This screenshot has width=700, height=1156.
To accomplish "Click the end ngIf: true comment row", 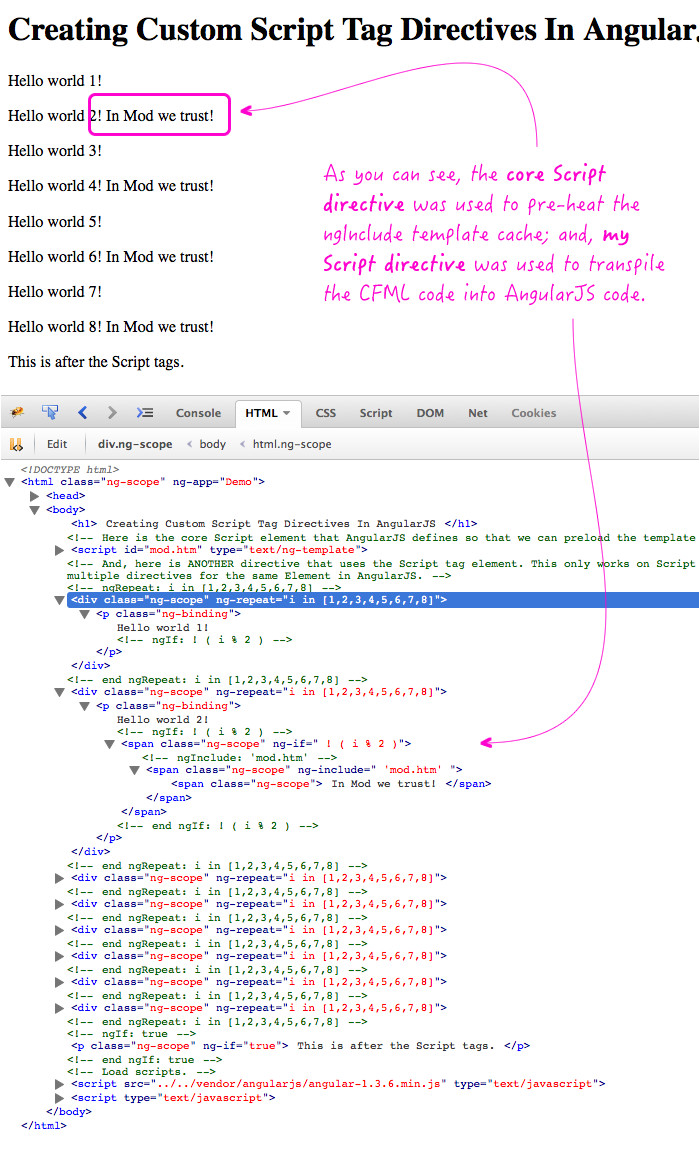I will coord(145,1059).
